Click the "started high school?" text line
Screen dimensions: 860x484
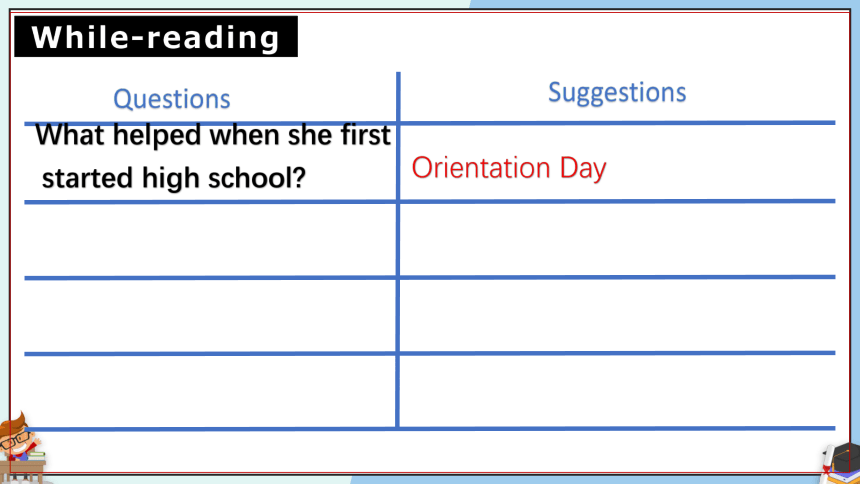click(x=173, y=178)
